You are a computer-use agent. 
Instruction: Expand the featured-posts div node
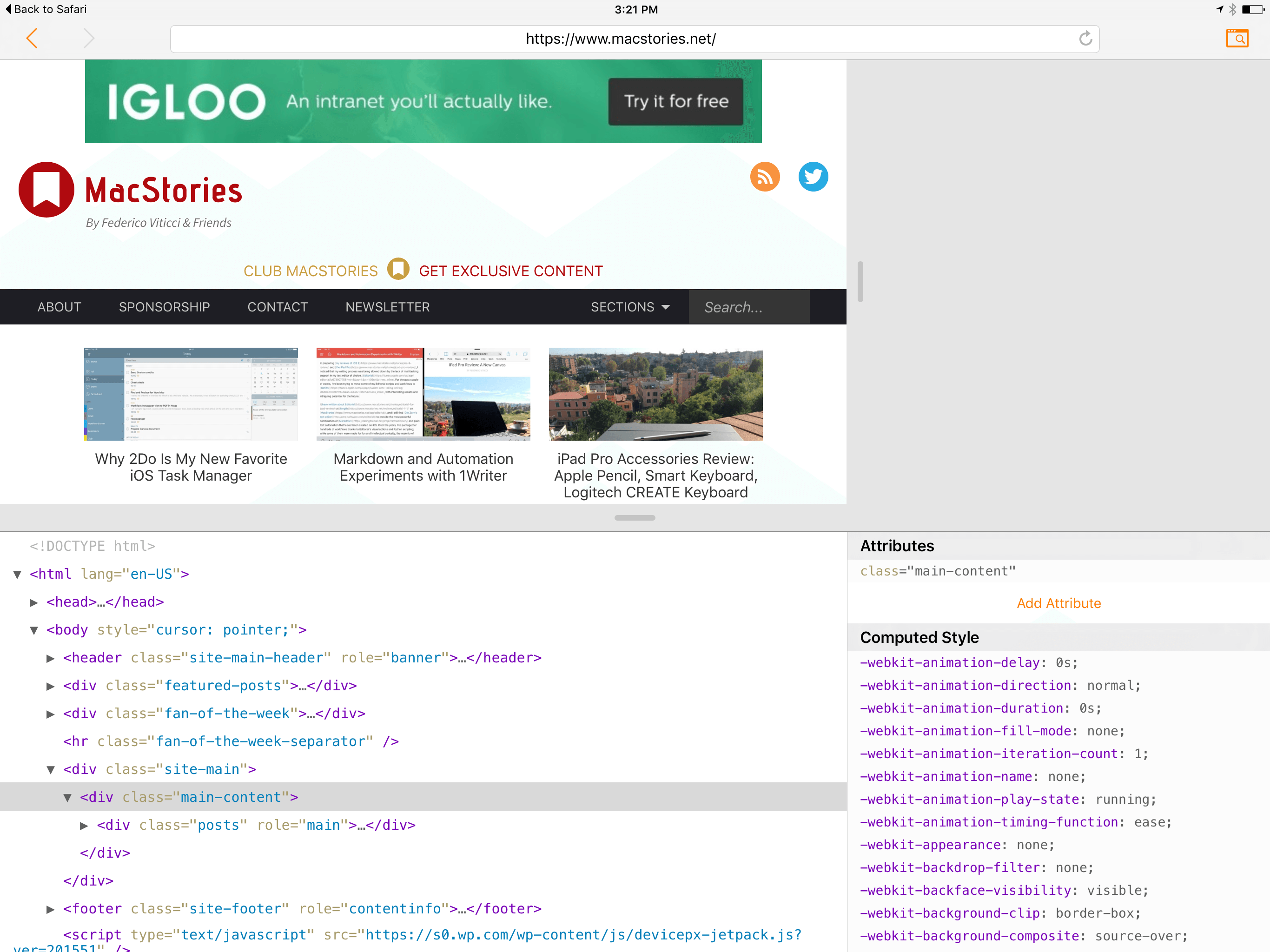point(51,686)
